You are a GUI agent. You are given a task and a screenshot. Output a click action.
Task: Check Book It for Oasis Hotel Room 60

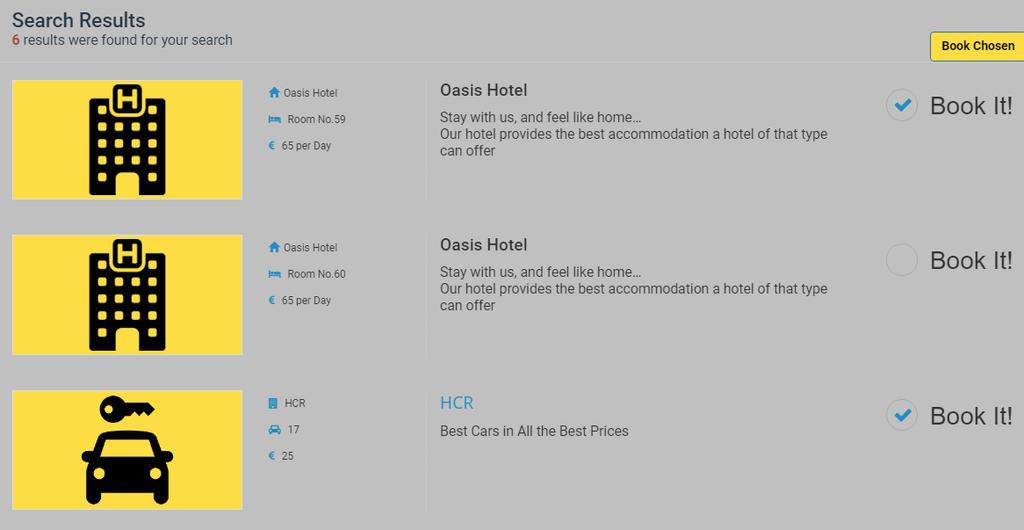click(902, 260)
